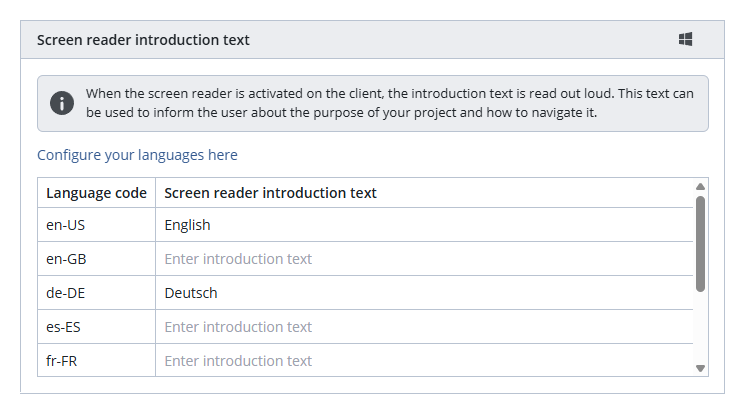
Task: Select the de-DE language code cell
Action: point(96,293)
